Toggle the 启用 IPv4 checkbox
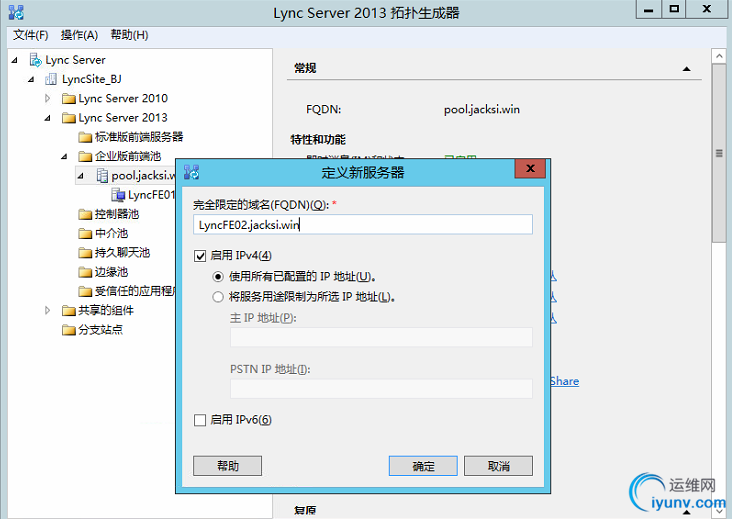The image size is (732, 519). pyautogui.click(x=200, y=256)
